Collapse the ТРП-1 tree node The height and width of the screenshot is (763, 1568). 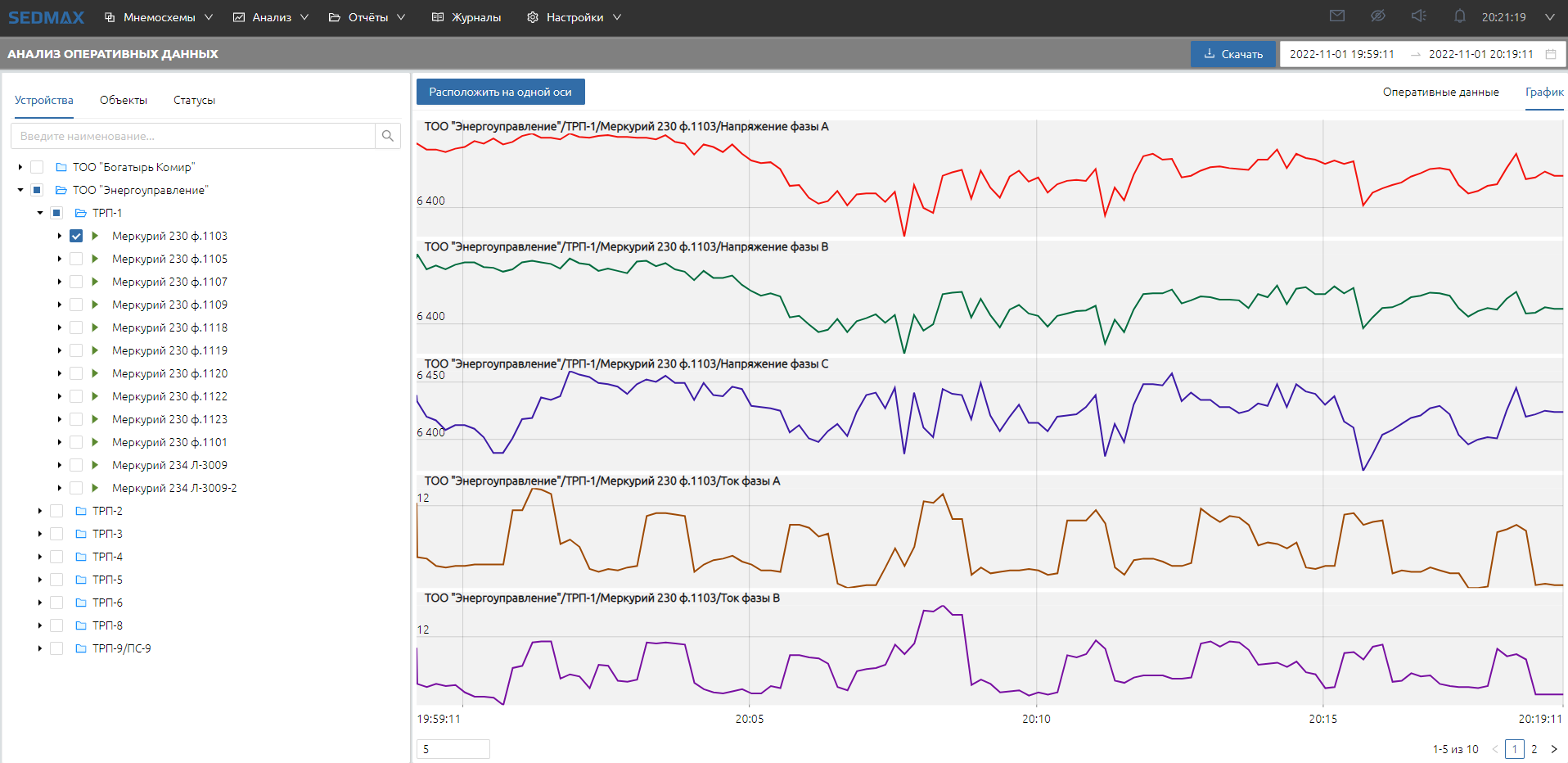pyautogui.click(x=40, y=213)
